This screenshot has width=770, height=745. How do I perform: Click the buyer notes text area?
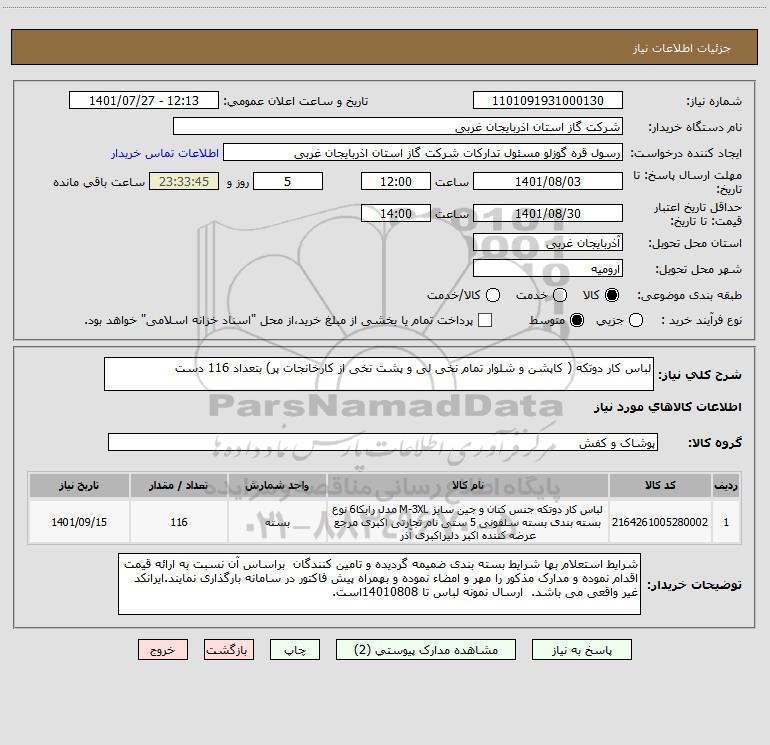(379, 584)
